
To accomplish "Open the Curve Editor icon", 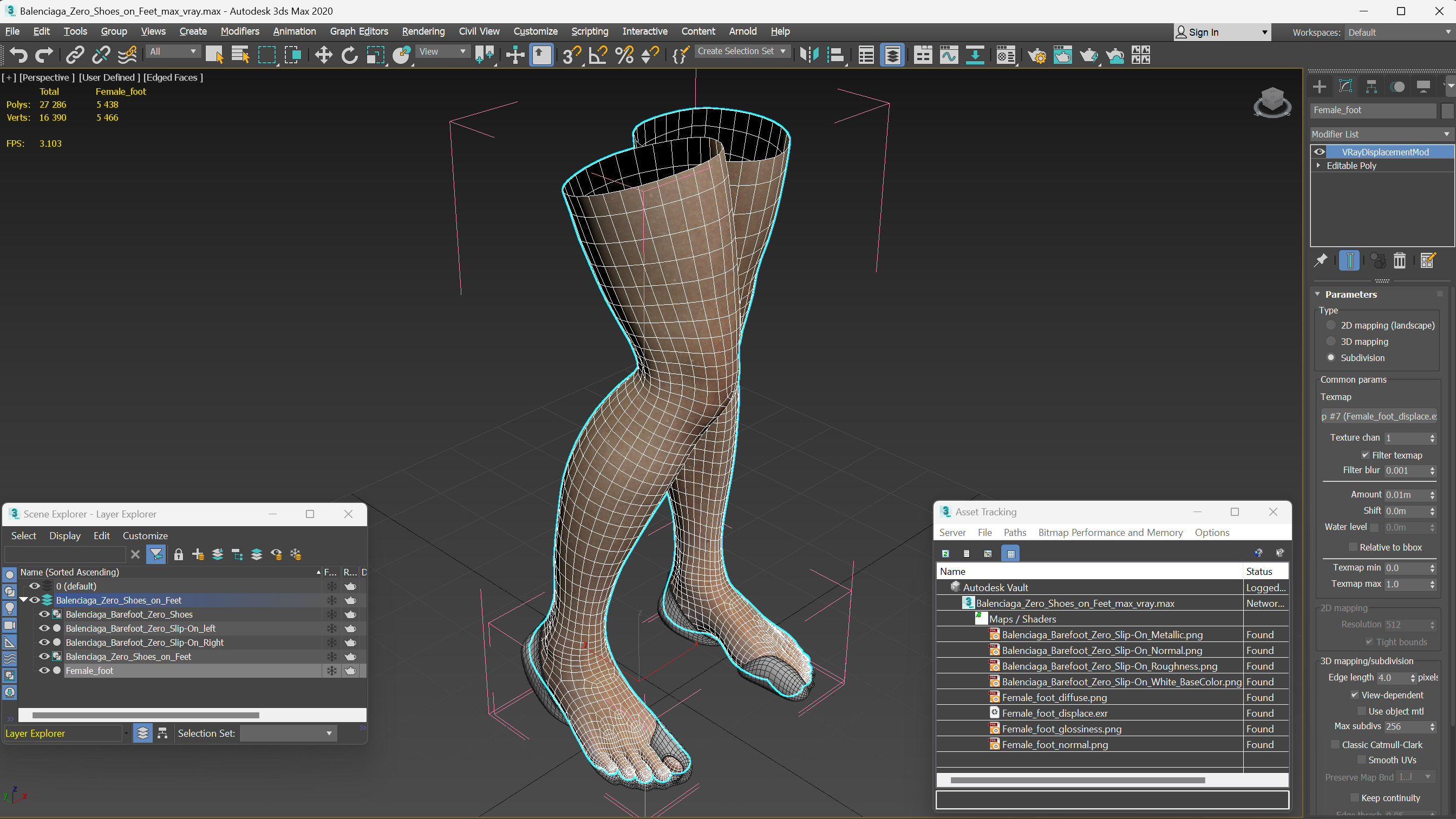I will [949, 55].
